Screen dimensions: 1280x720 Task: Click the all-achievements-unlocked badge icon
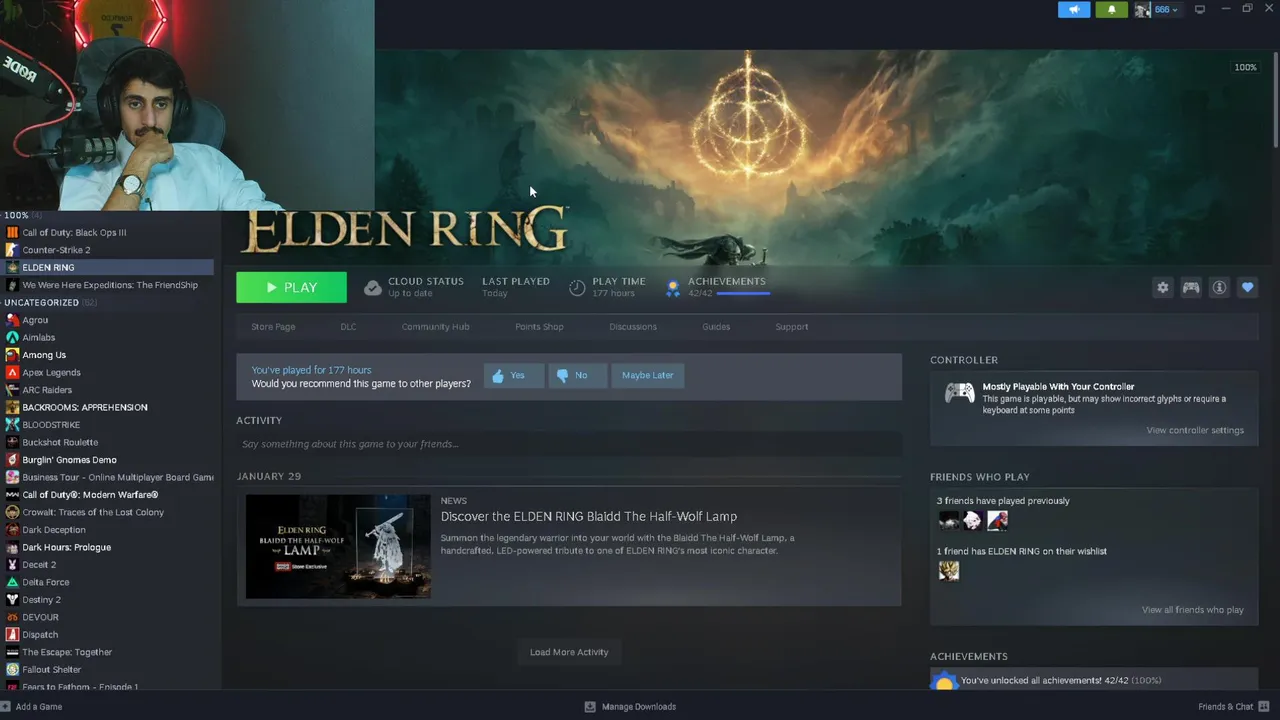(x=944, y=682)
